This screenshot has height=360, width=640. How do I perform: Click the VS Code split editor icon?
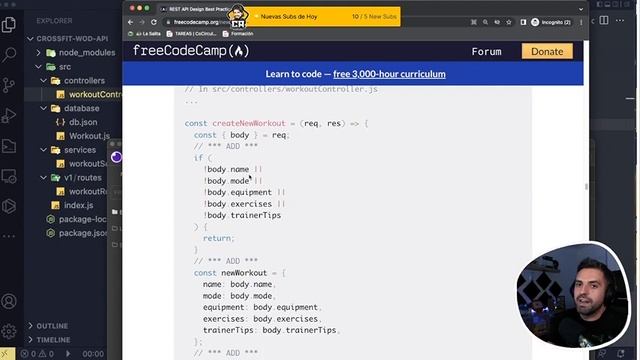604,20
